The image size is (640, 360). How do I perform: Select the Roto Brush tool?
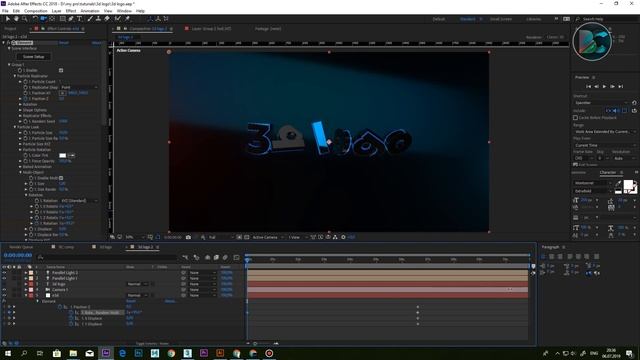tap(118, 19)
